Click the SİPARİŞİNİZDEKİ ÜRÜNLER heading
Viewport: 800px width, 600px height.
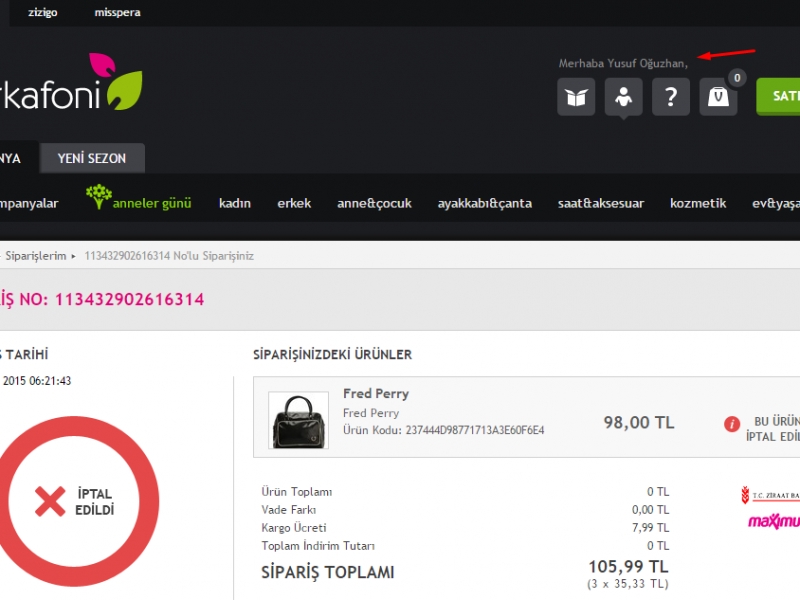(333, 355)
